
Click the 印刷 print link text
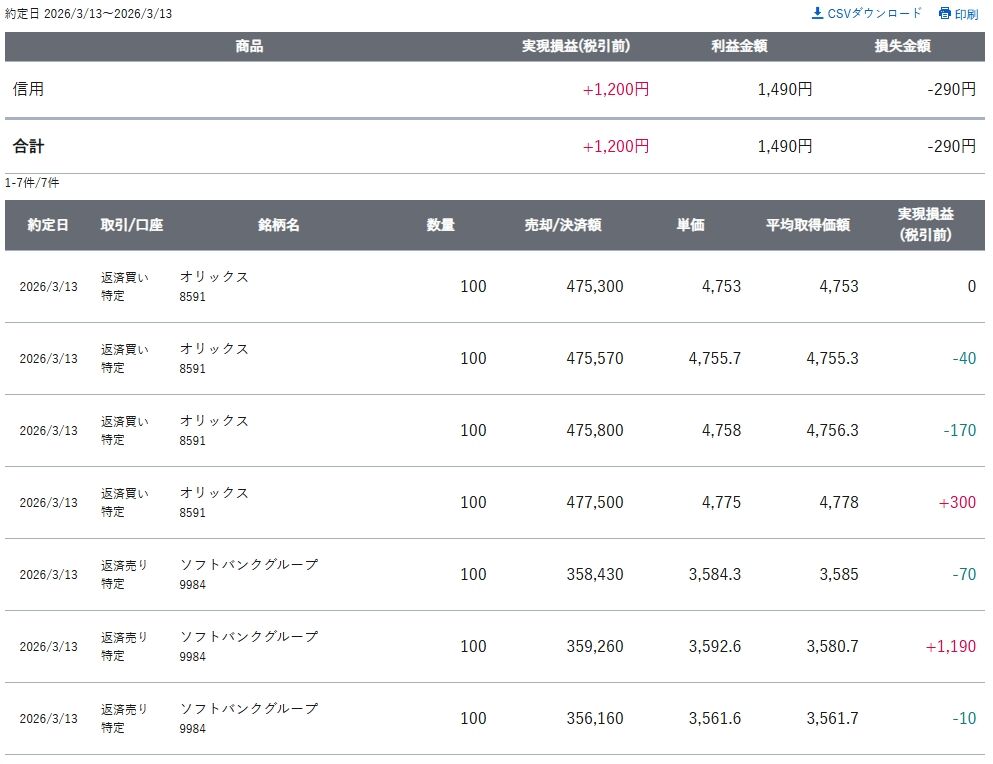click(x=966, y=14)
